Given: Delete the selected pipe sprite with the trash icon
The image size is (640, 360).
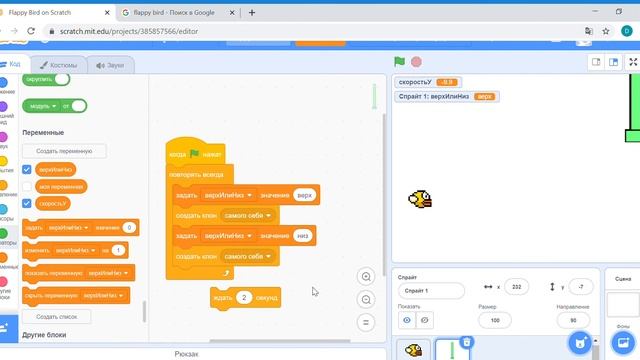Looking at the screenshot, I should click(467, 342).
